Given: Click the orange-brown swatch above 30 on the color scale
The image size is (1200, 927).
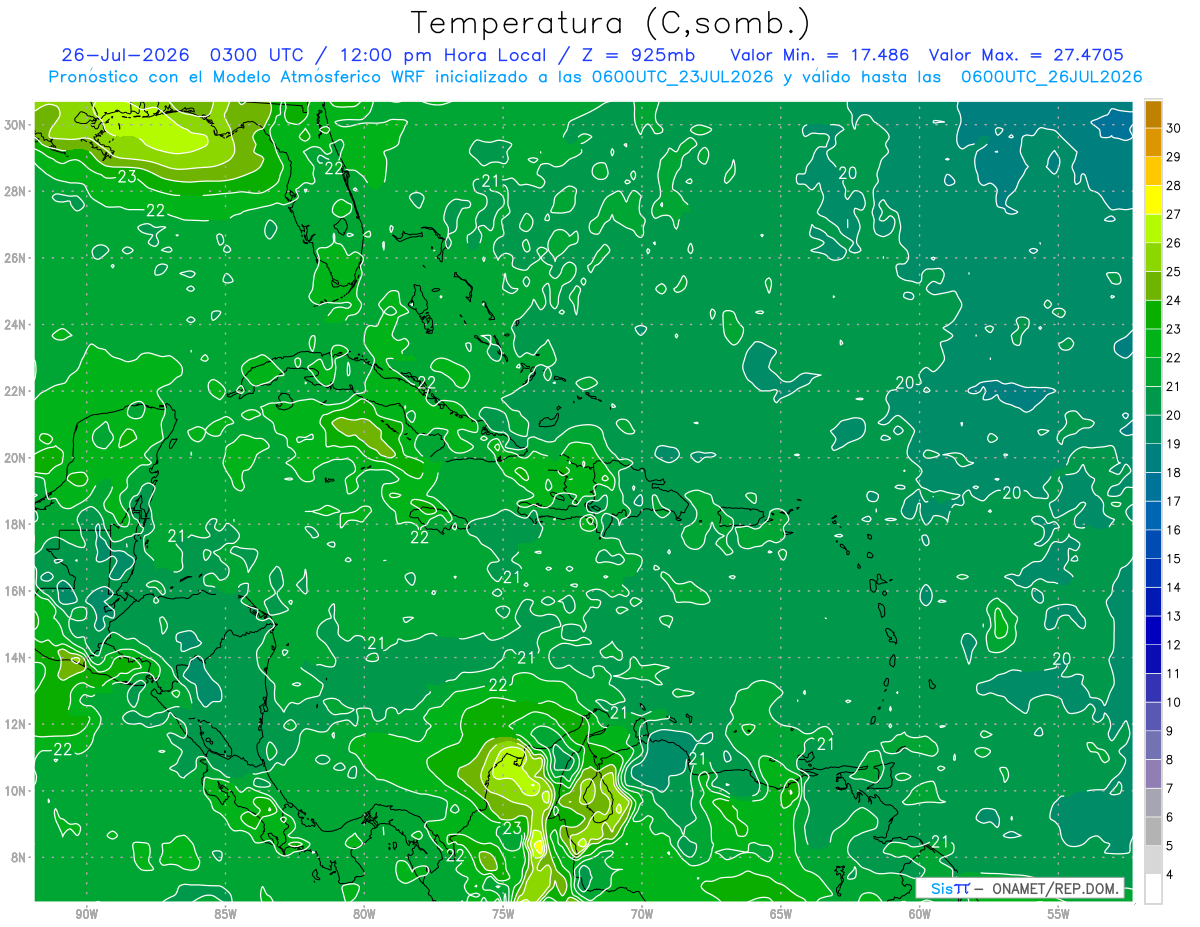Looking at the screenshot, I should (x=1153, y=113).
